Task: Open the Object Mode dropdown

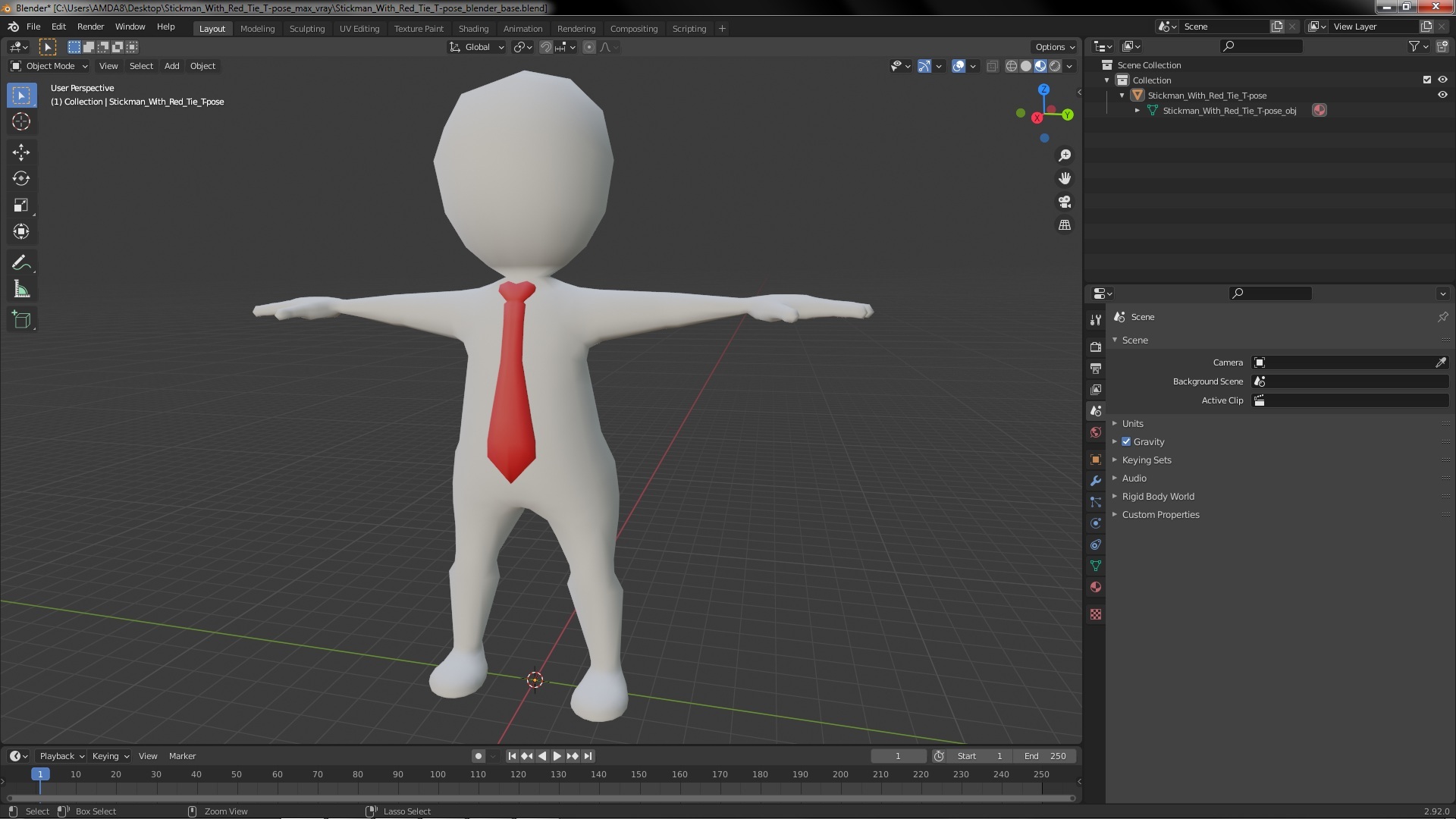Action: [x=49, y=66]
